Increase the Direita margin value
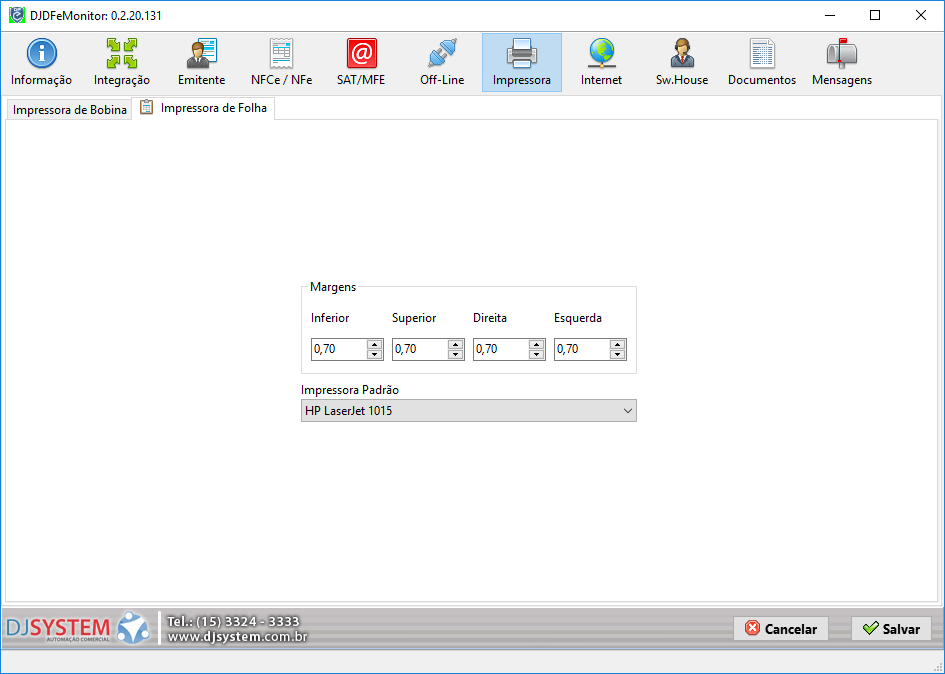 coord(536,344)
